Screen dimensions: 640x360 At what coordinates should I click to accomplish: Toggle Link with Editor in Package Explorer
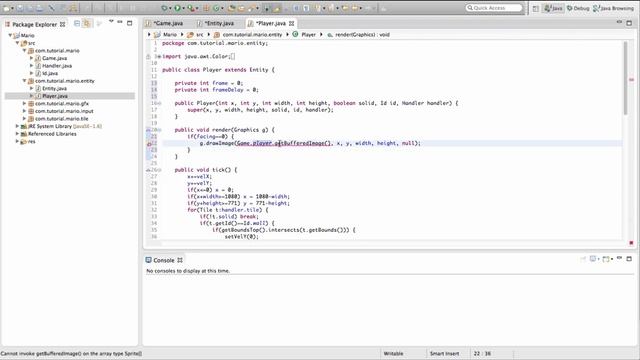pos(87,24)
